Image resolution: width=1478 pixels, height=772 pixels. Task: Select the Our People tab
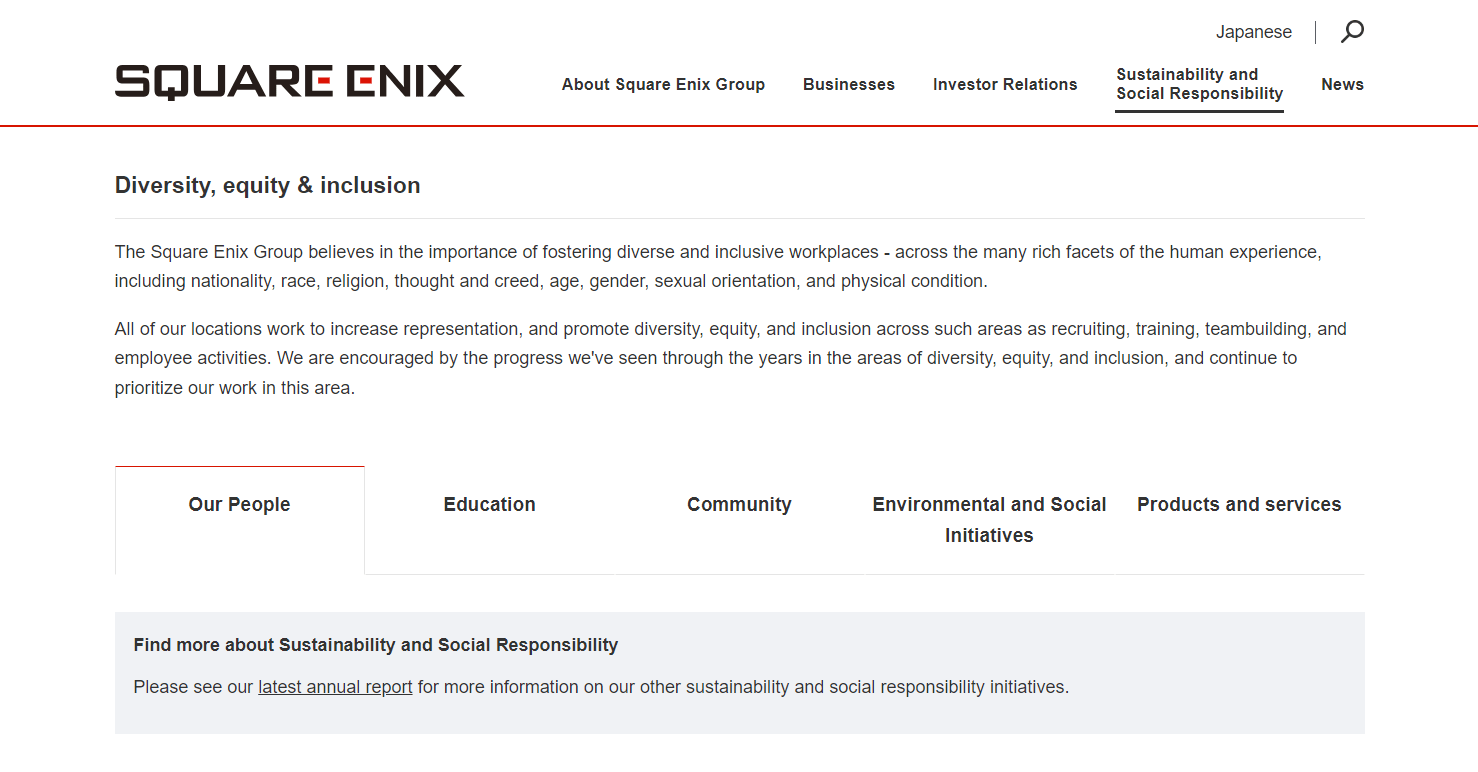pyautogui.click(x=239, y=505)
